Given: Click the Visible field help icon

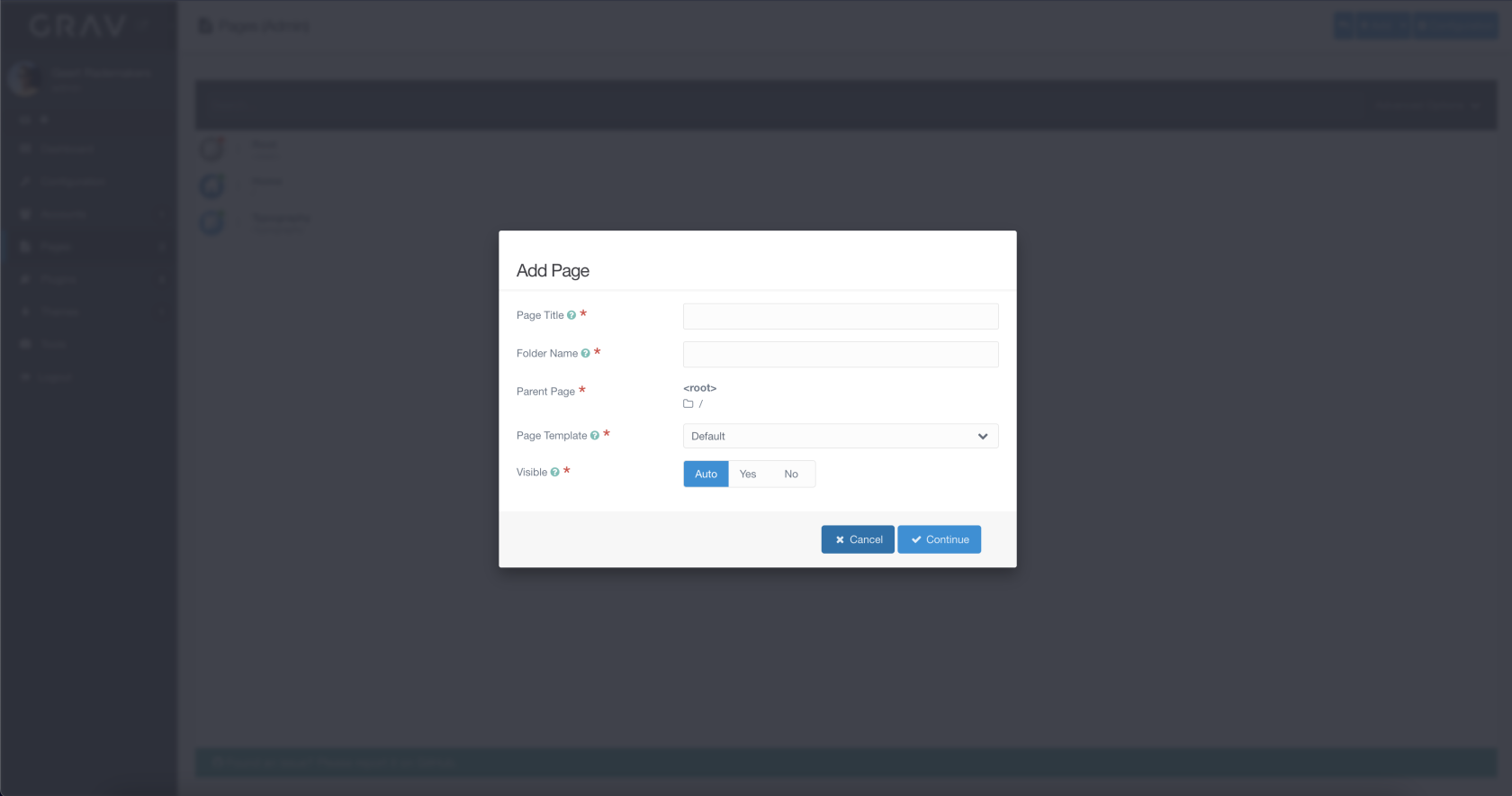Looking at the screenshot, I should tap(554, 473).
